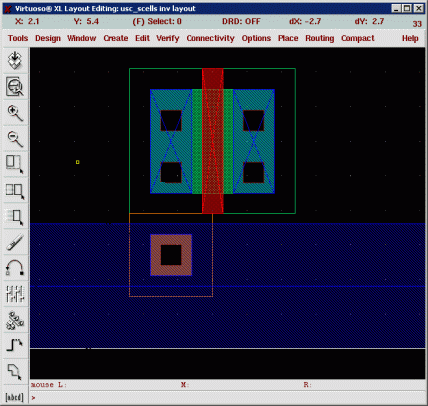Pick the Delete tool icon
The image size is (428, 406).
point(15,242)
